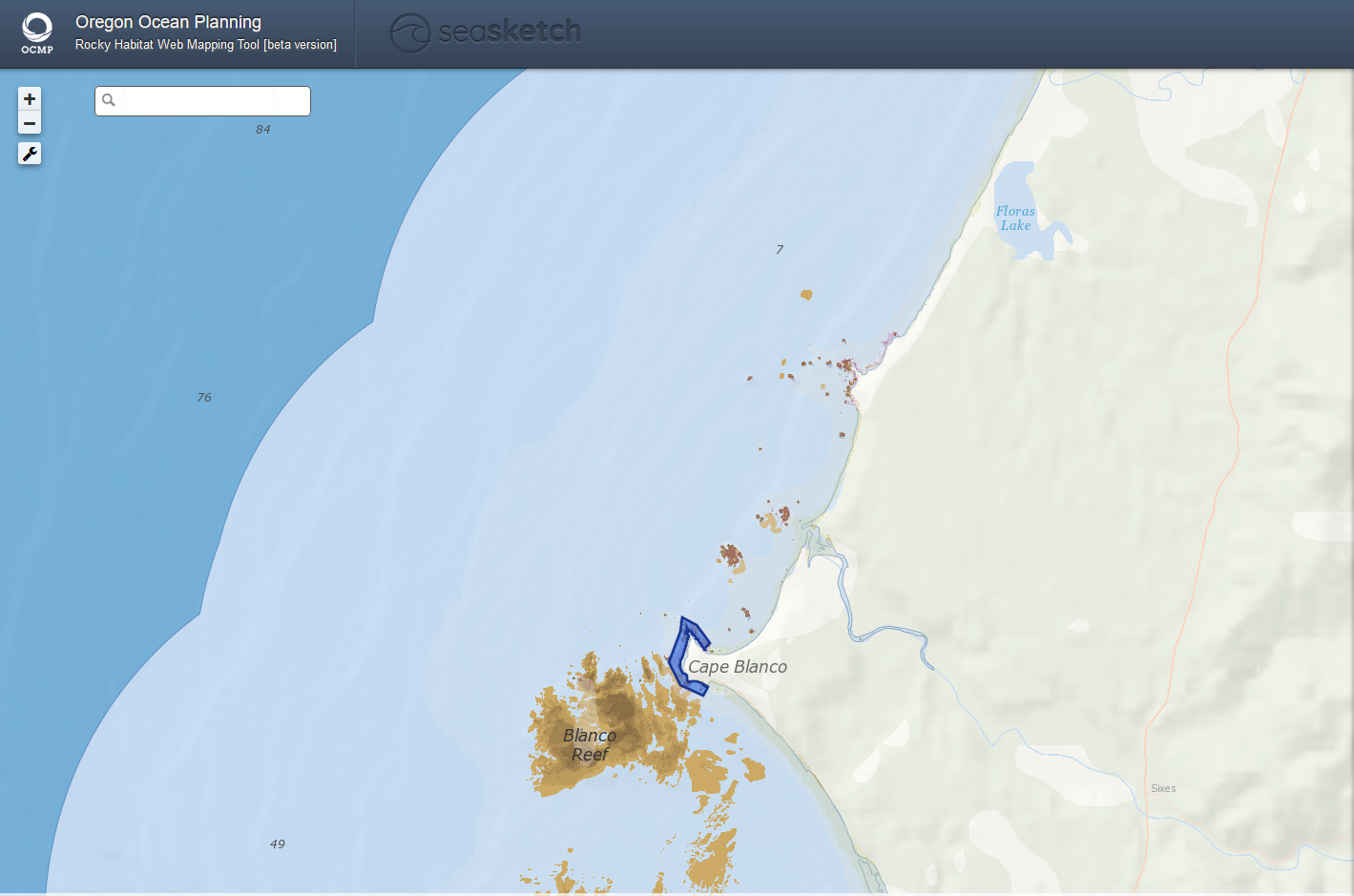Click depth marker 84 on the map
The width and height of the screenshot is (1354, 896).
(x=262, y=130)
